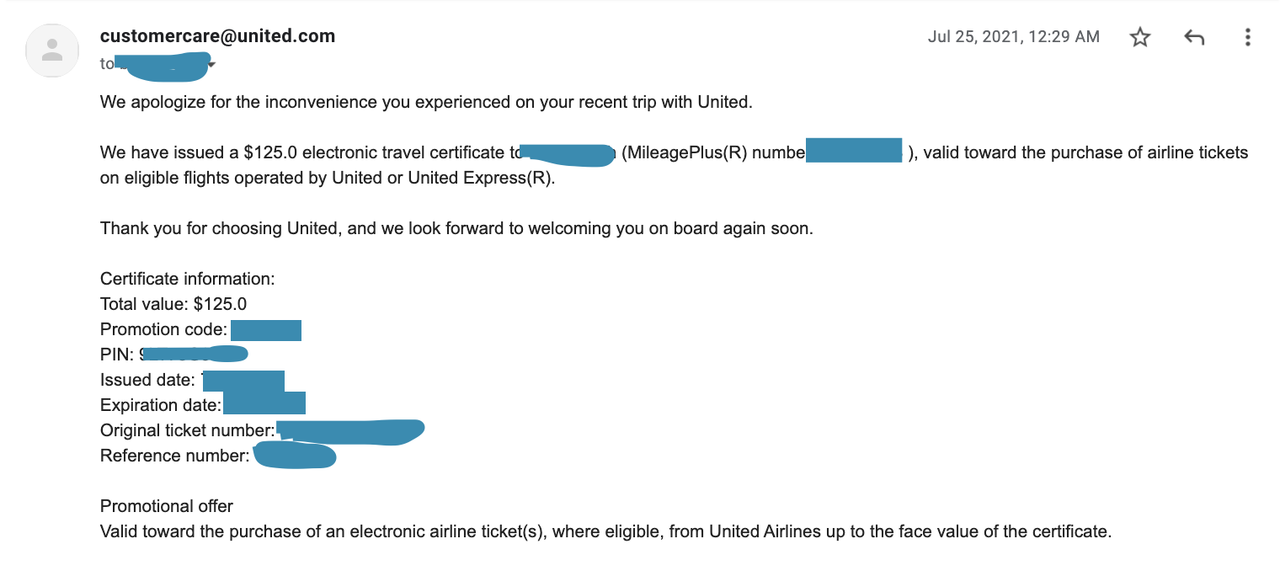This screenshot has height=571, width=1280.
Task: Click the Jul 25, 2021 timestamp
Action: click(1013, 37)
